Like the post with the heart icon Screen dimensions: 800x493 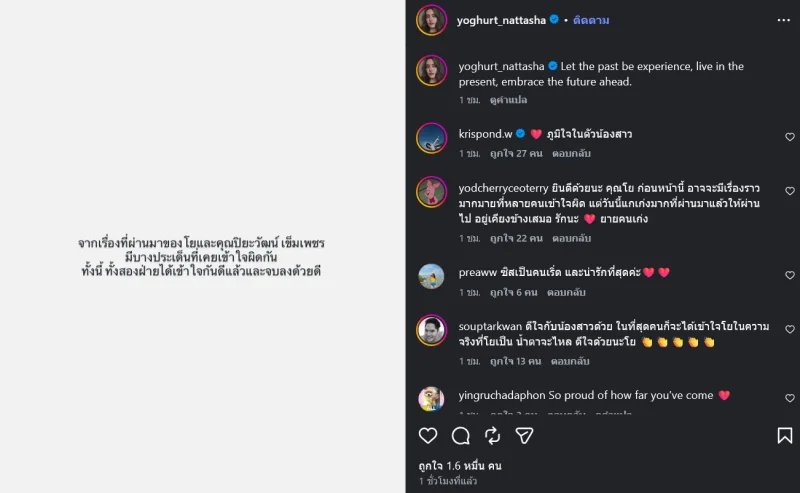click(x=428, y=435)
